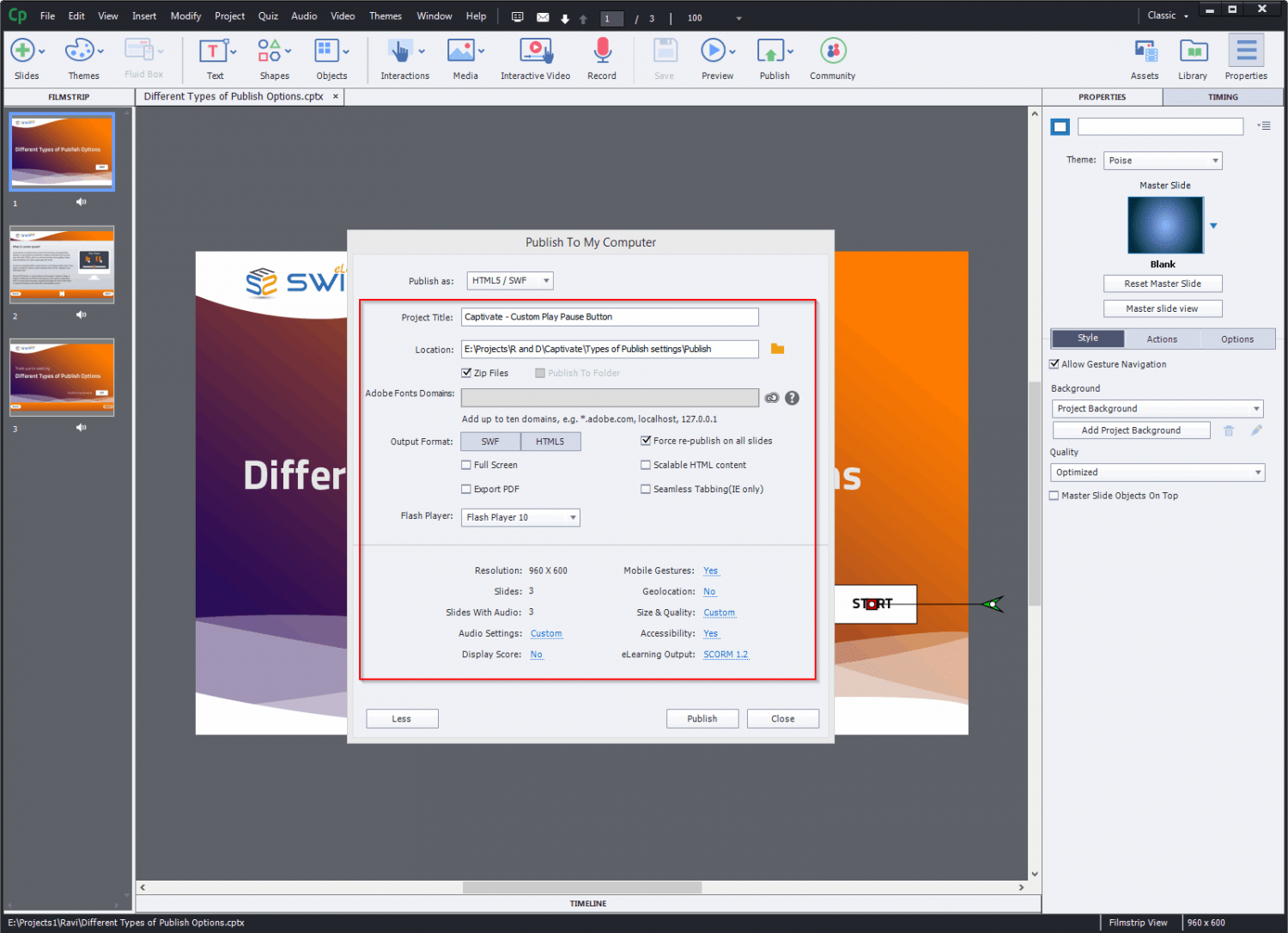1288x933 pixels.
Task: Open the Modify menu
Action: coord(185,16)
